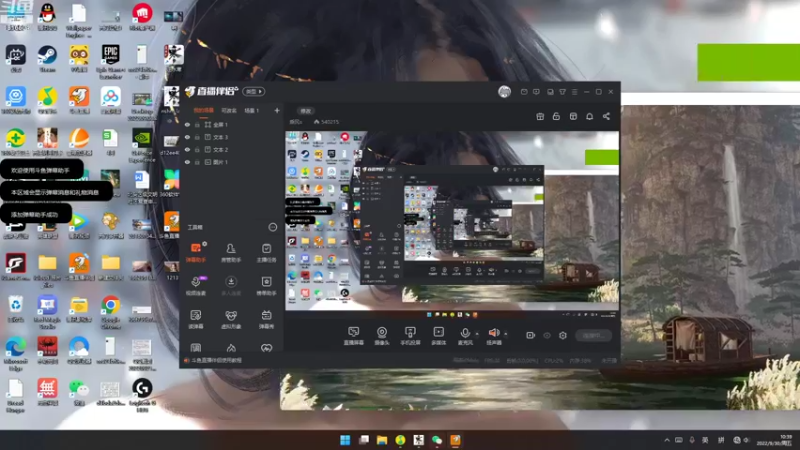Add 手机投屏 phone casting source
The height and width of the screenshot is (450, 800).
pyautogui.click(x=410, y=336)
